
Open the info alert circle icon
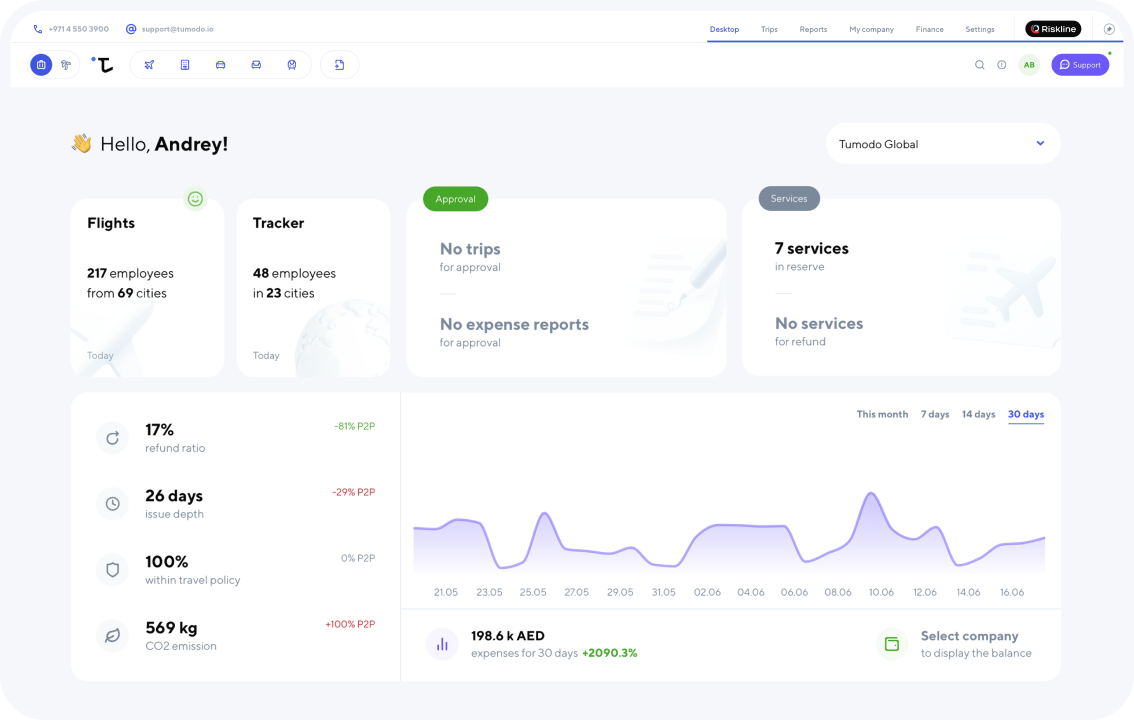(x=1002, y=65)
